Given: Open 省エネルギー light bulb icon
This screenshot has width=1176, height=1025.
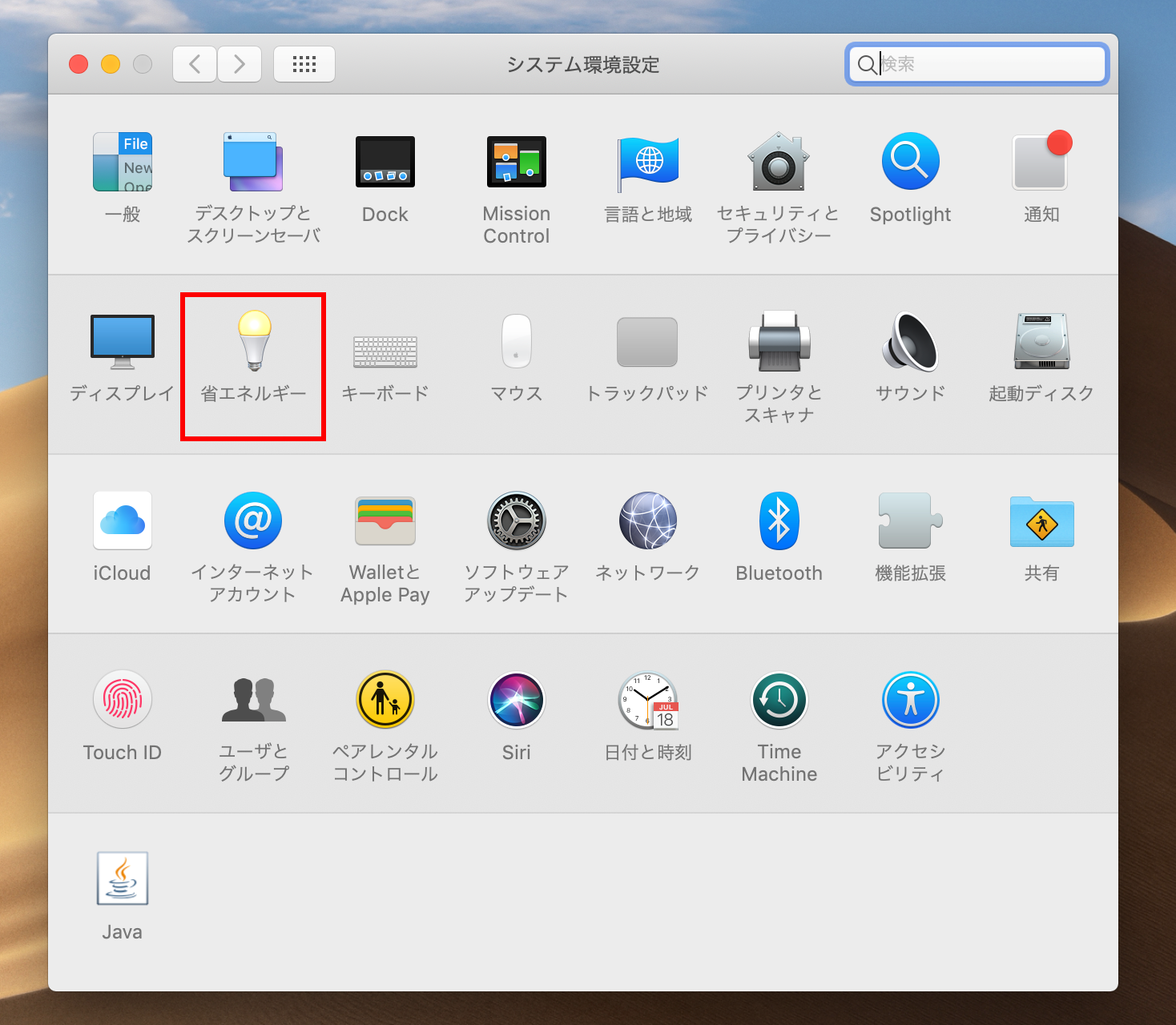Looking at the screenshot, I should 255,340.
